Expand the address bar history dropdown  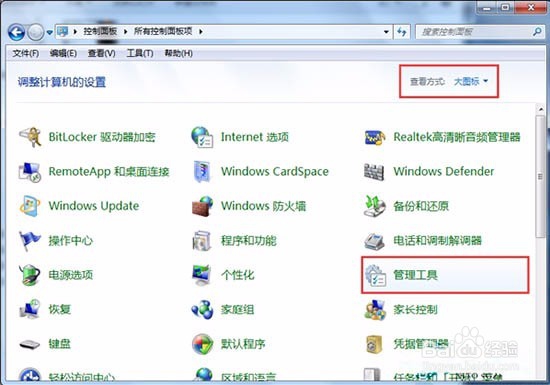pos(386,32)
